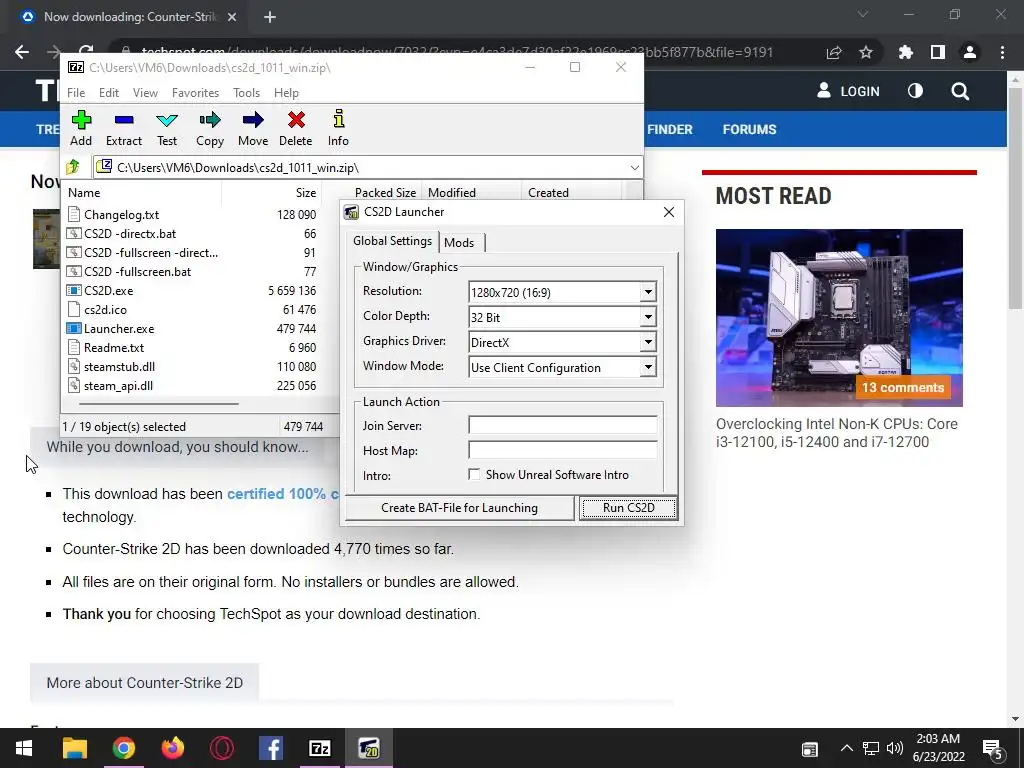
Task: Open the Chrome tab search chevron
Action: pyautogui.click(x=863, y=14)
